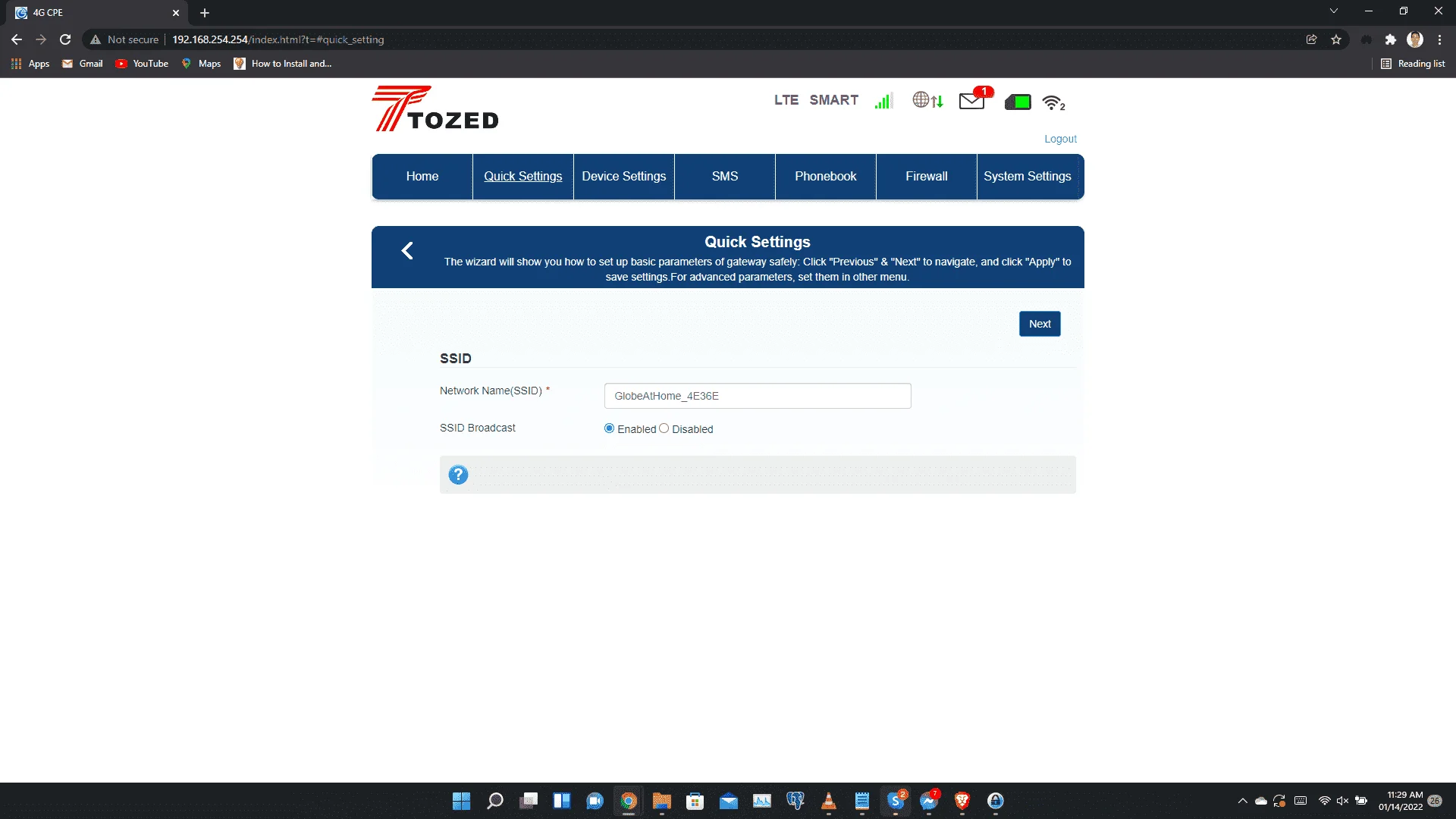This screenshot has height=819, width=1456.
Task: Open the Windows Start menu
Action: coord(461,801)
